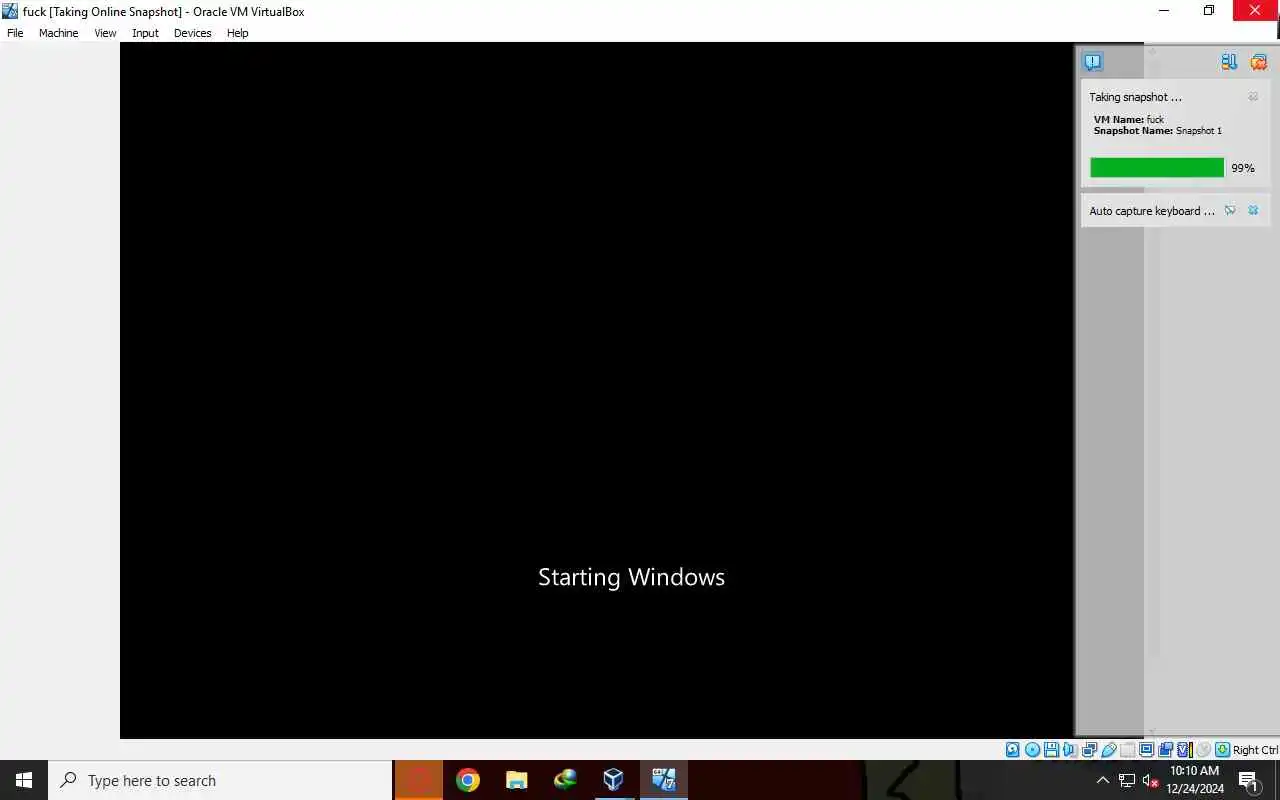Open the Input menu
This screenshot has height=800, width=1280.
coord(145,33)
